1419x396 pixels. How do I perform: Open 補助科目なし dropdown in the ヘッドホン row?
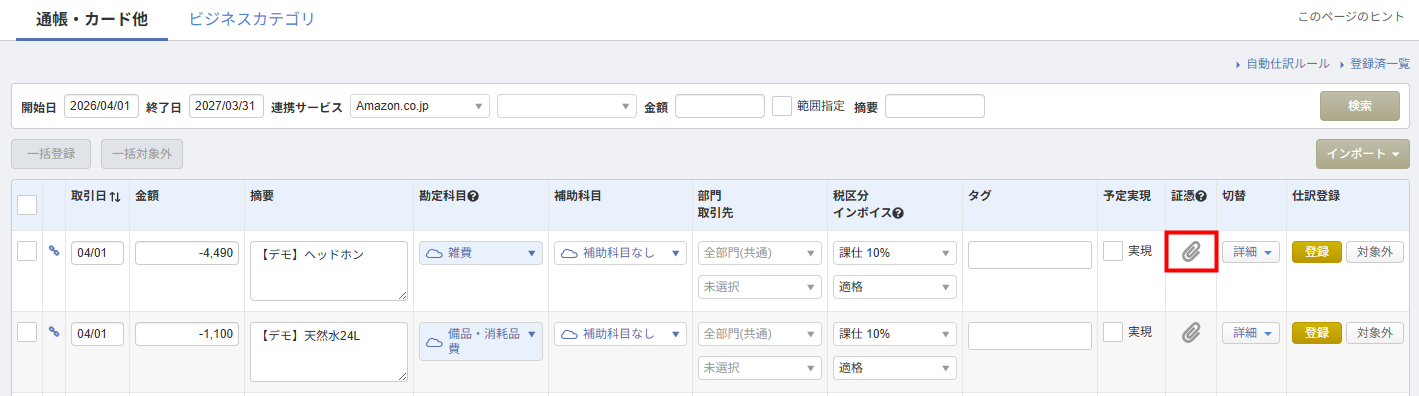point(620,253)
